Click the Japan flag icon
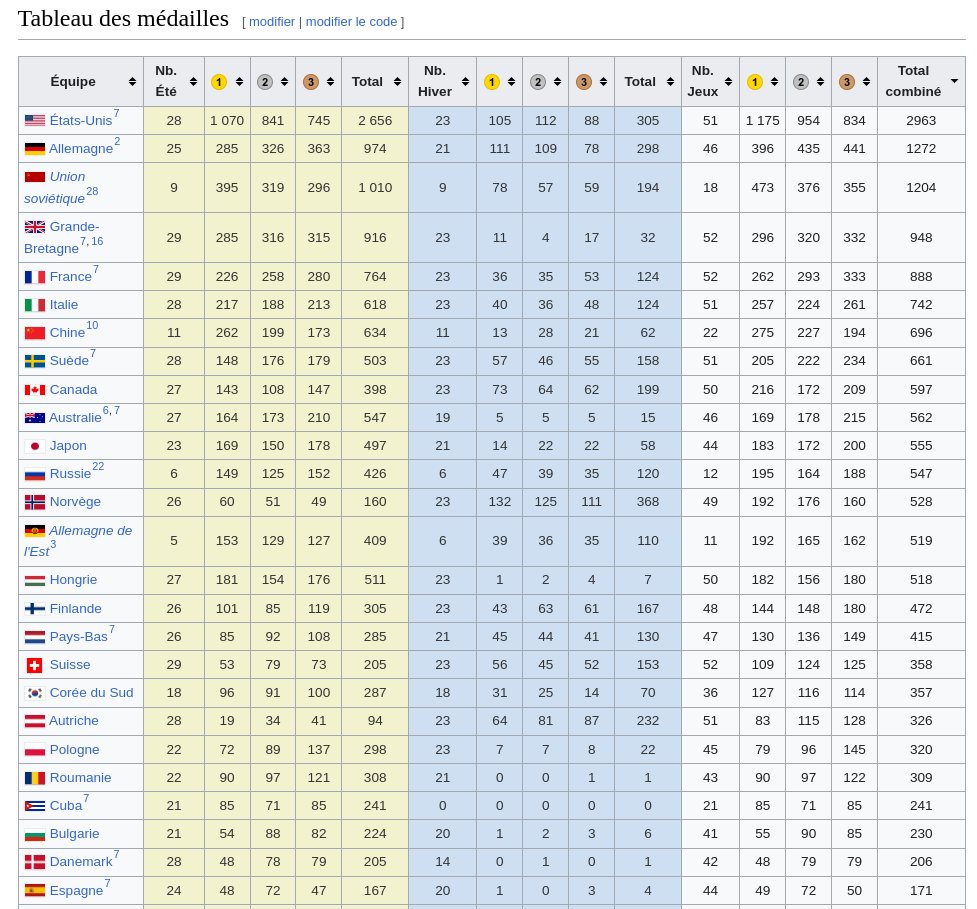The width and height of the screenshot is (977, 909). [35, 446]
